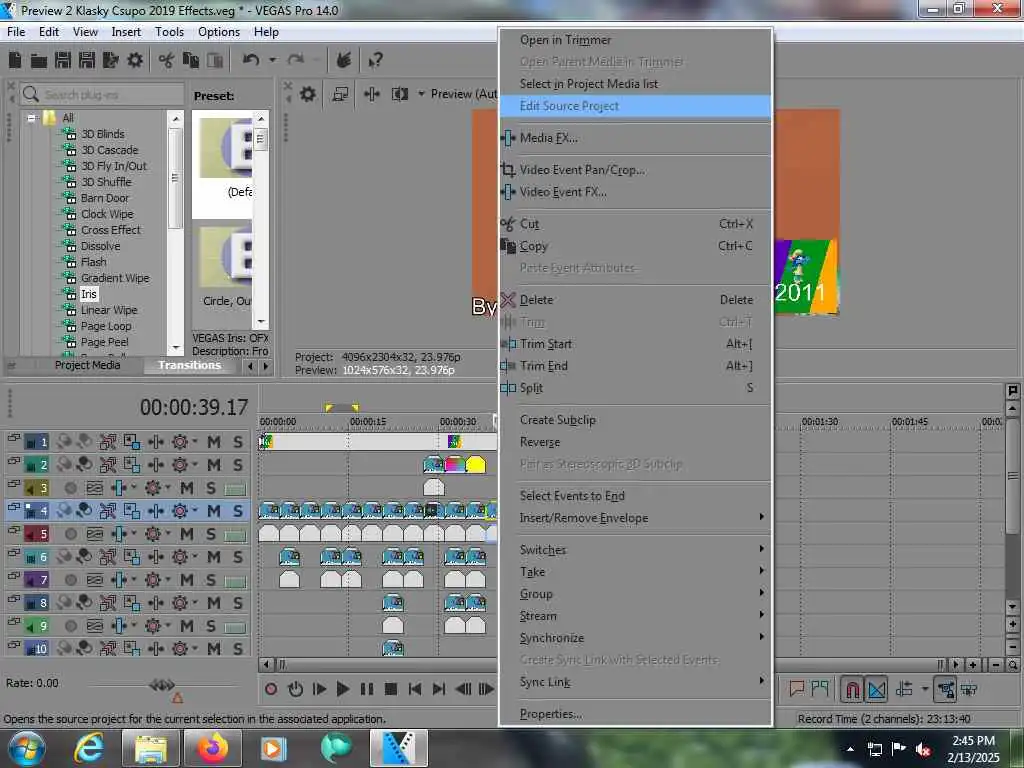Click the Cut scissors toolbar icon
1024x768 pixels.
coord(167,61)
